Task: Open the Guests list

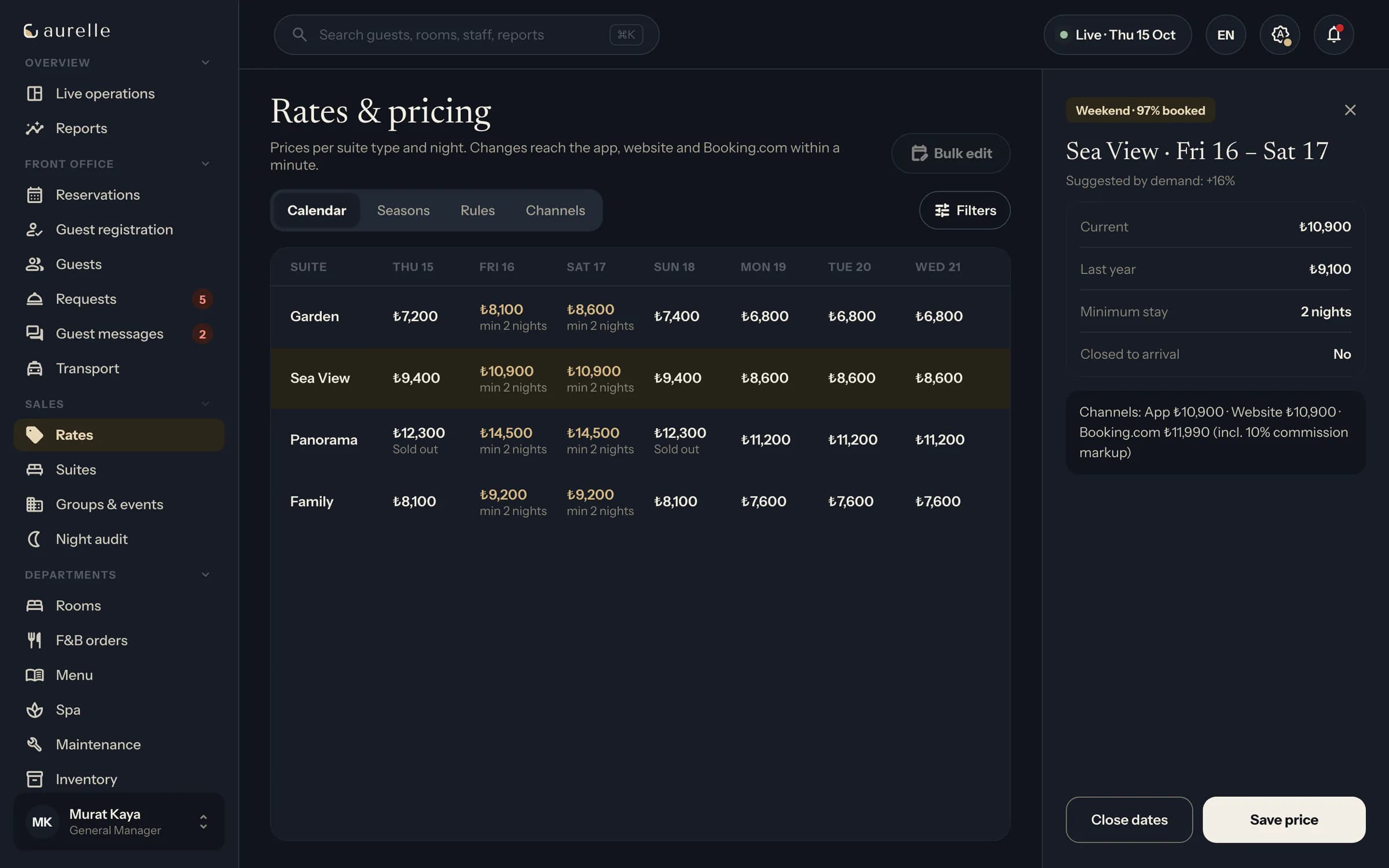Action: (119, 264)
